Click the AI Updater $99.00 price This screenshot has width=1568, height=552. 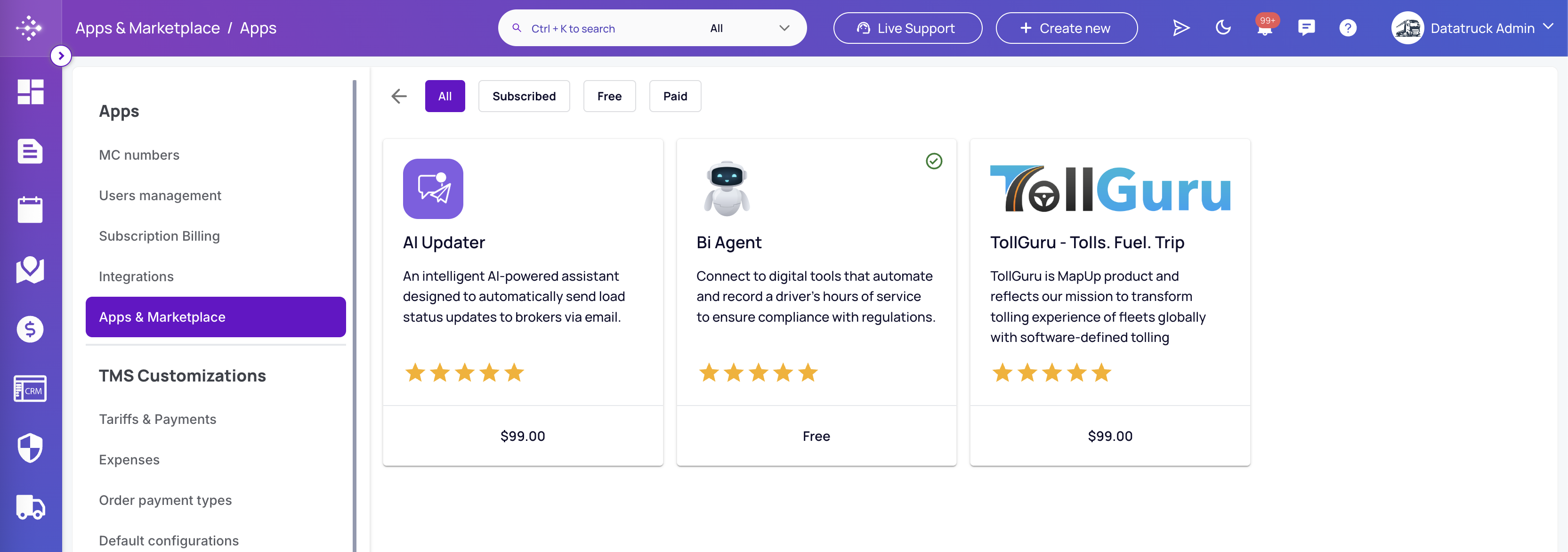[x=523, y=436]
